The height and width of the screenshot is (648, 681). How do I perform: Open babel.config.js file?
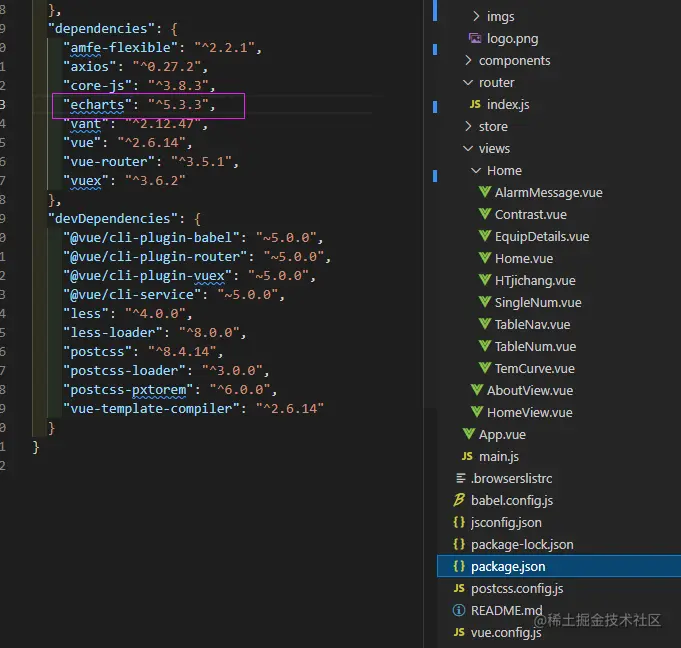click(x=512, y=500)
